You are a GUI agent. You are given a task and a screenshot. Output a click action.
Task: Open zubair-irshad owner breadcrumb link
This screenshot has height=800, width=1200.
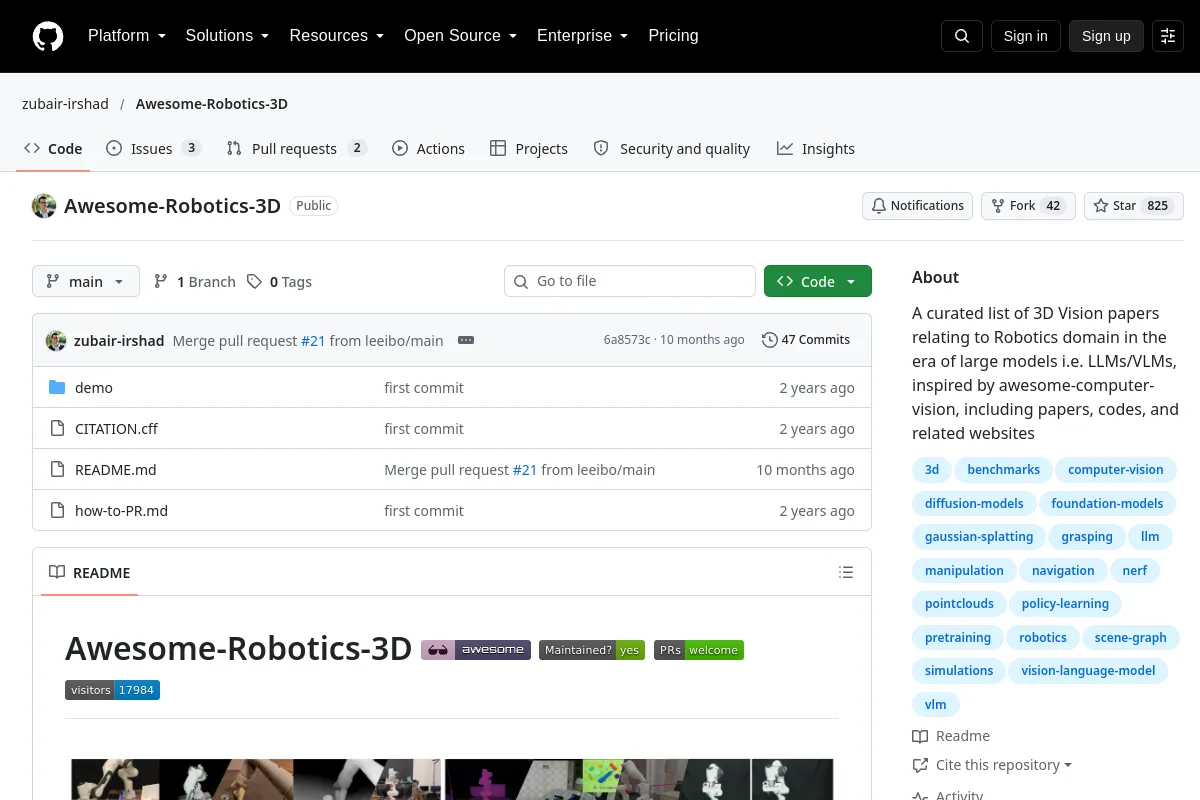(65, 104)
